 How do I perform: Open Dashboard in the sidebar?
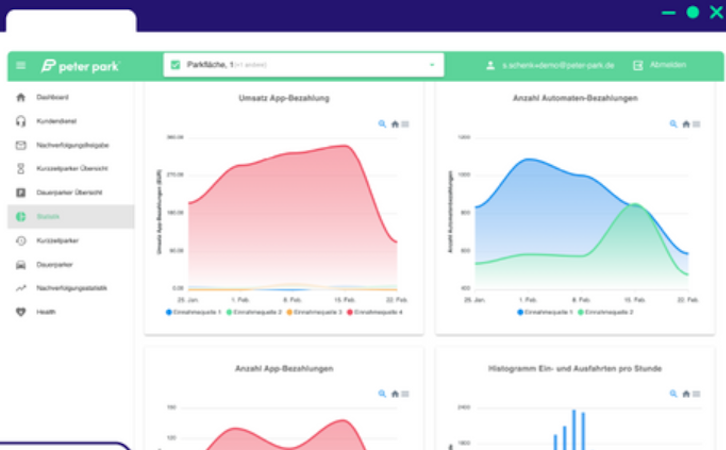click(52, 97)
